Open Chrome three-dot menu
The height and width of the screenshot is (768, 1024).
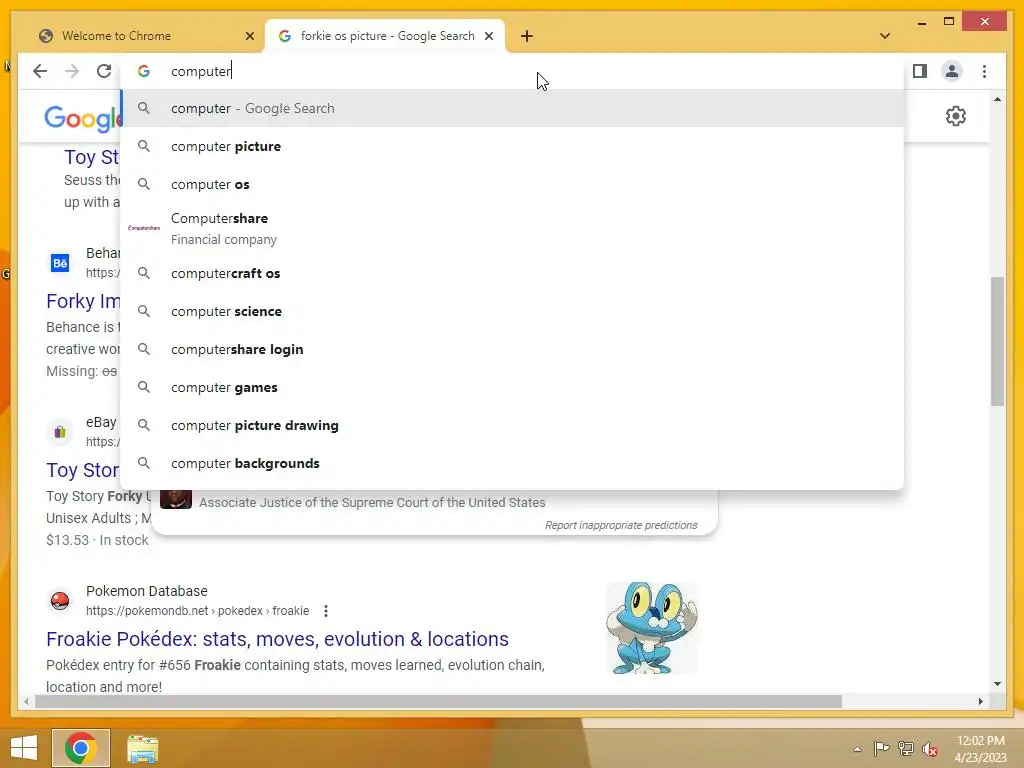tap(984, 71)
